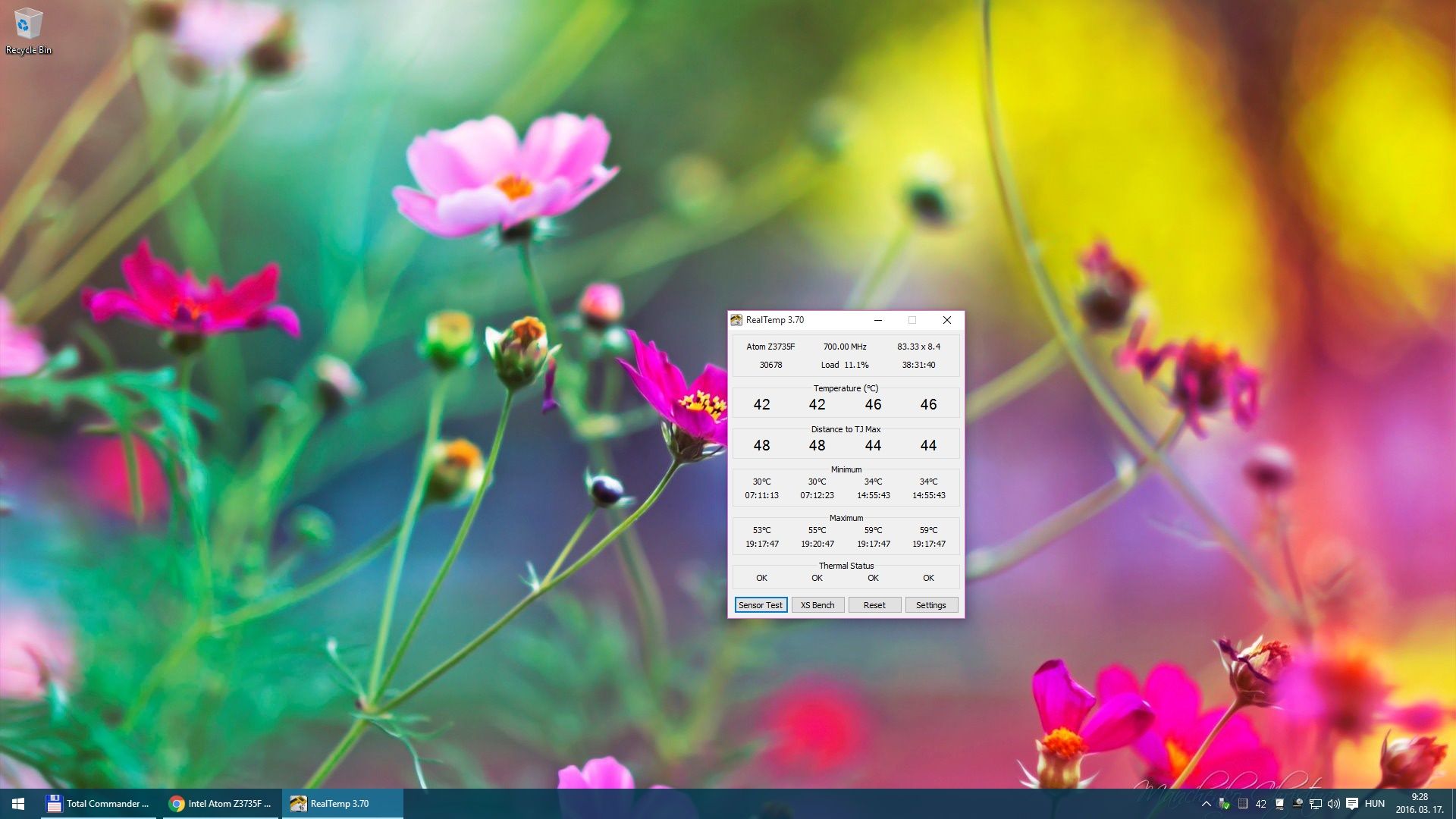Click the Reset button in RealTemp
Screen dimensions: 1456x819
[x=874, y=605]
